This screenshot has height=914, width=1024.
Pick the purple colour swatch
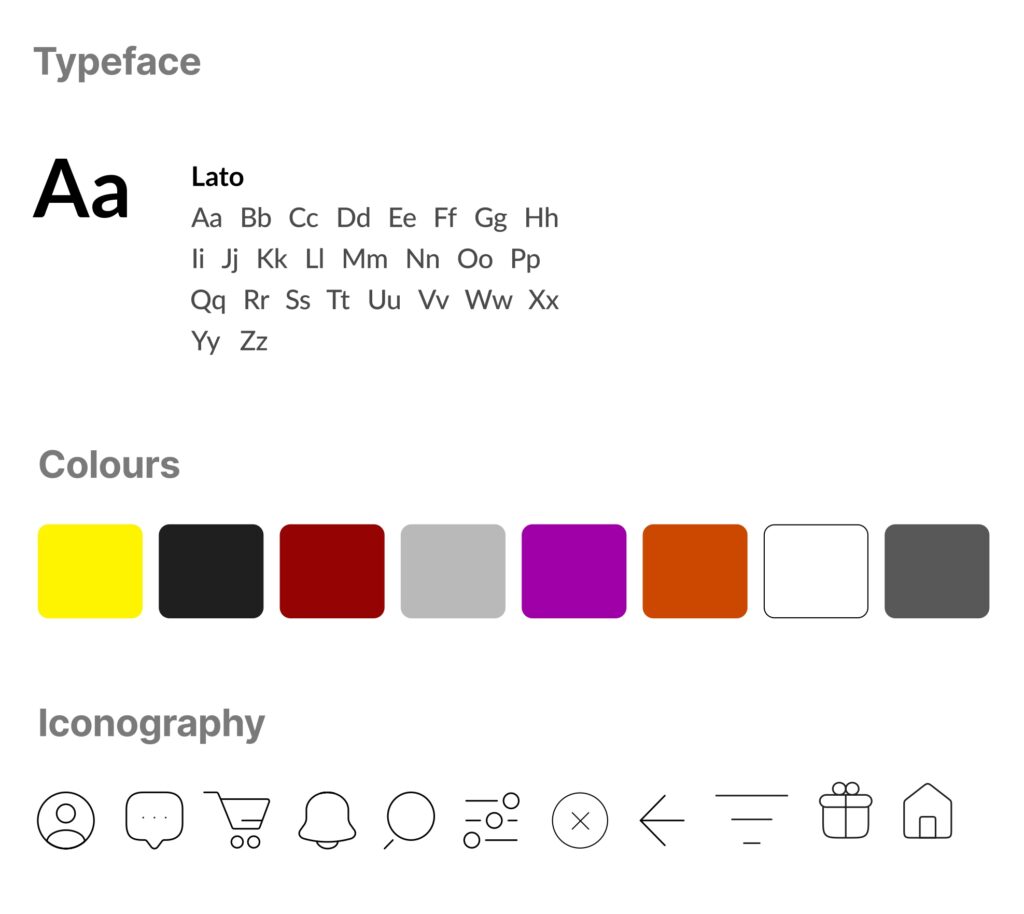[574, 571]
